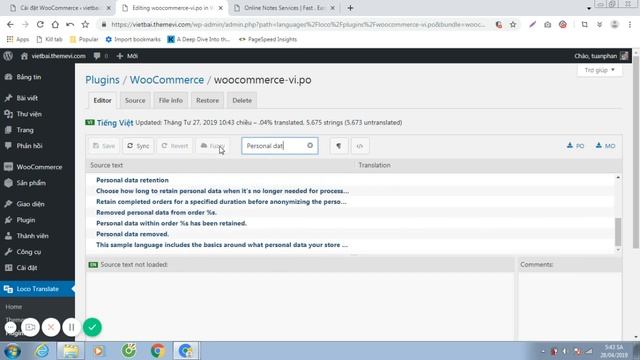Pause the screen recording

71,327
